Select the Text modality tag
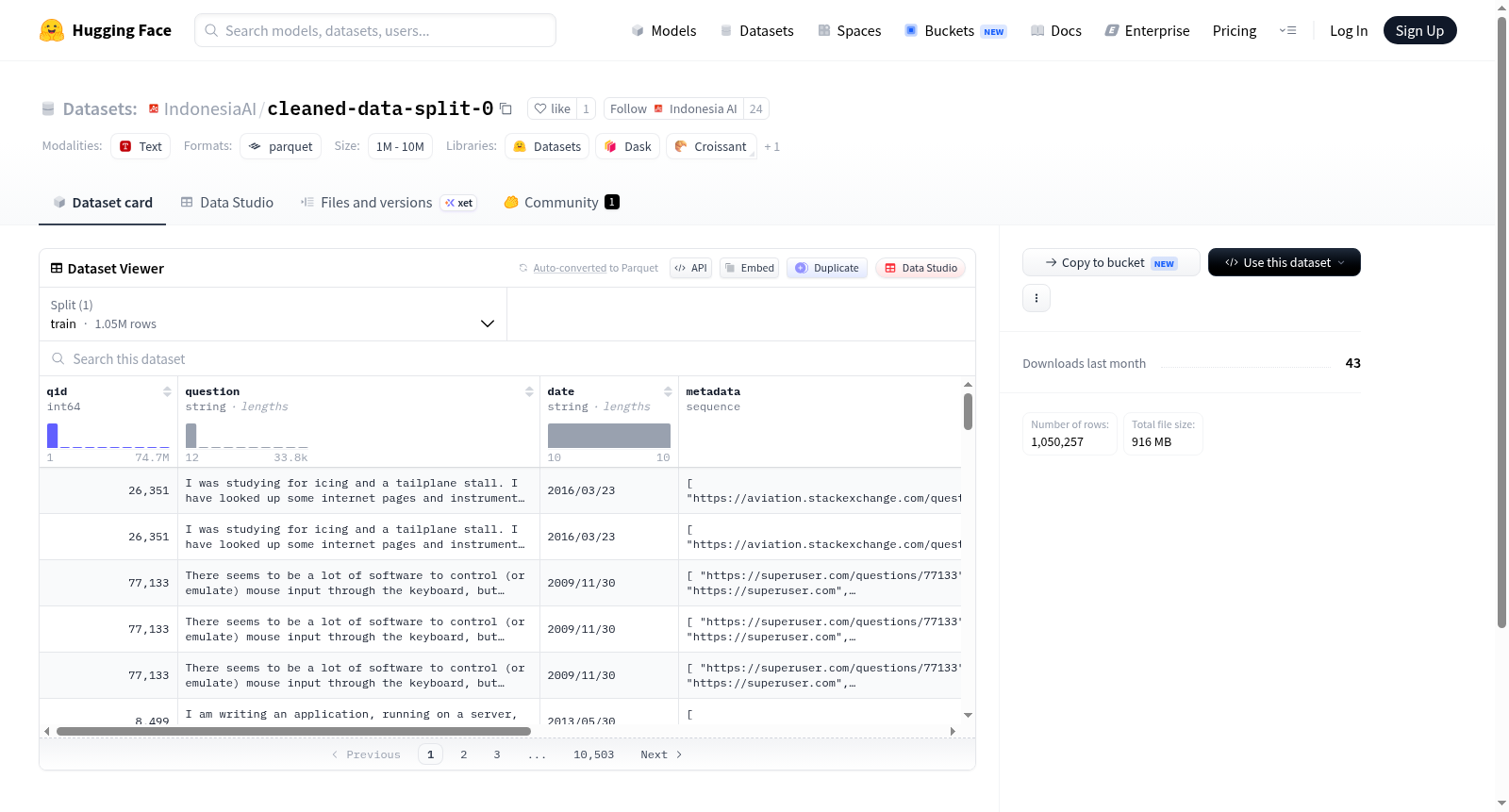 (x=141, y=146)
